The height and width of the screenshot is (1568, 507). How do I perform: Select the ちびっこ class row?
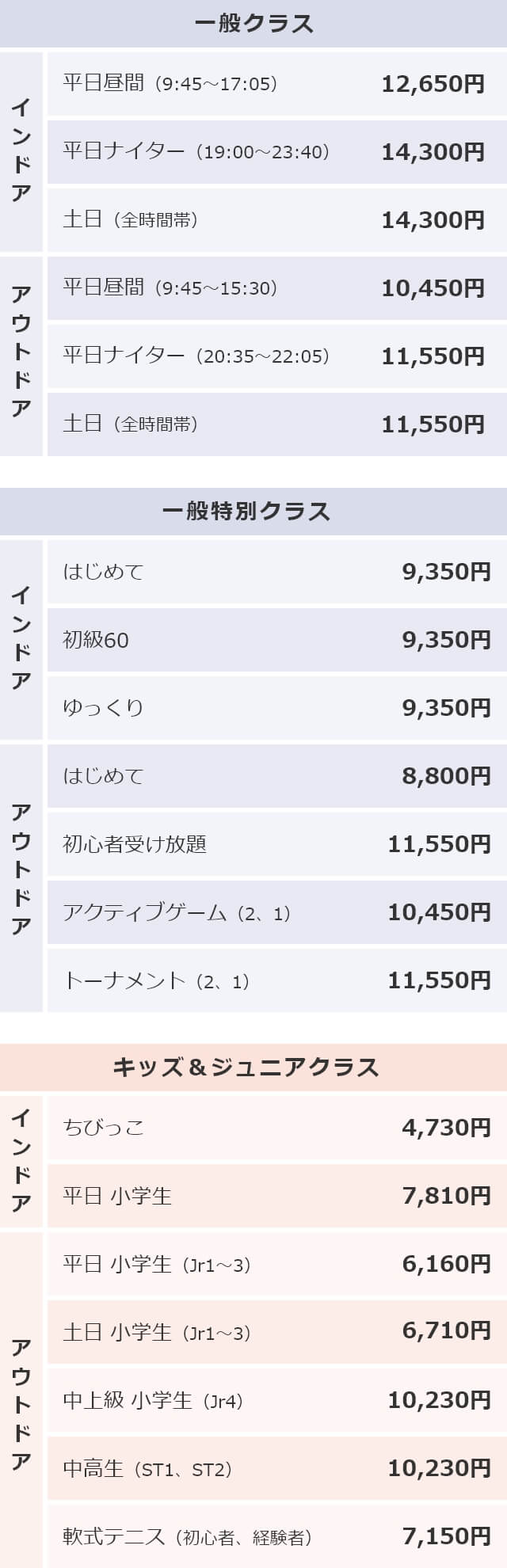(x=277, y=1127)
